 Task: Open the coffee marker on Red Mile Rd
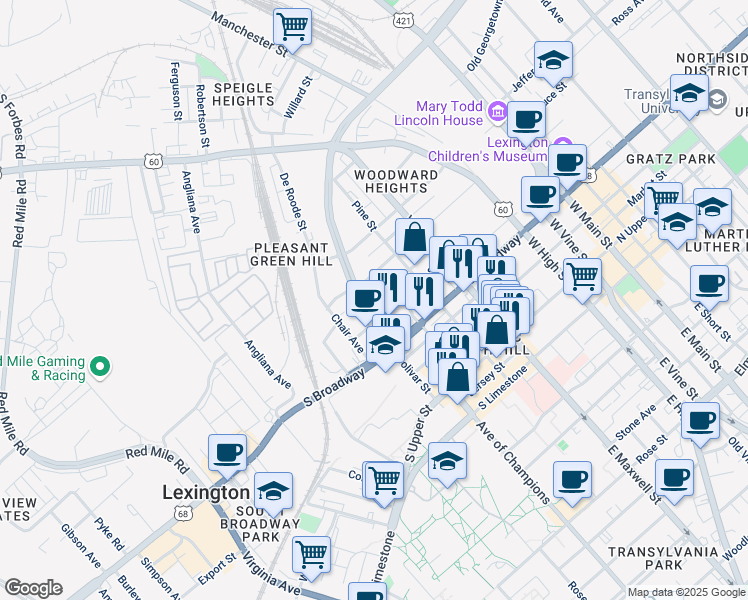[228, 453]
